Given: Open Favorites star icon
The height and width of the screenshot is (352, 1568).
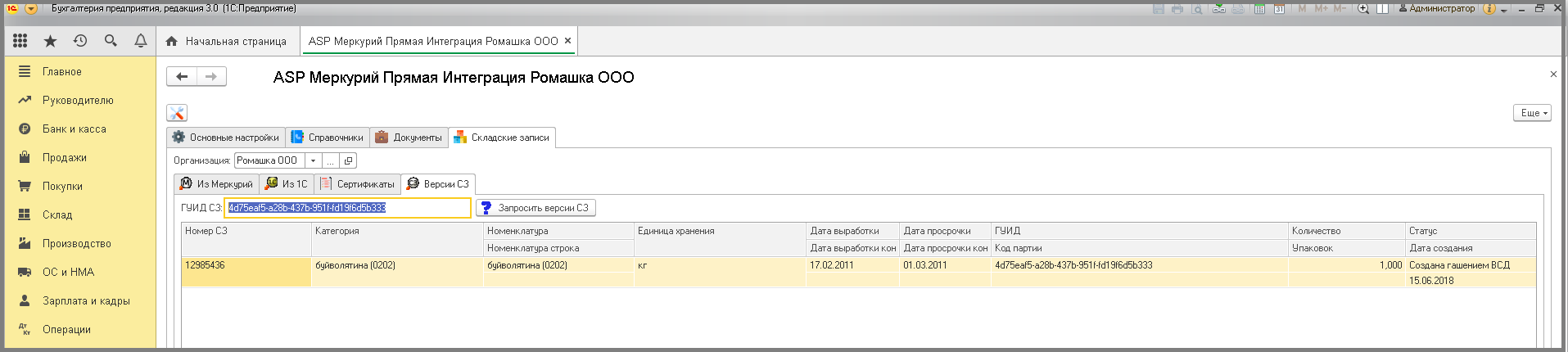Looking at the screenshot, I should [x=50, y=41].
